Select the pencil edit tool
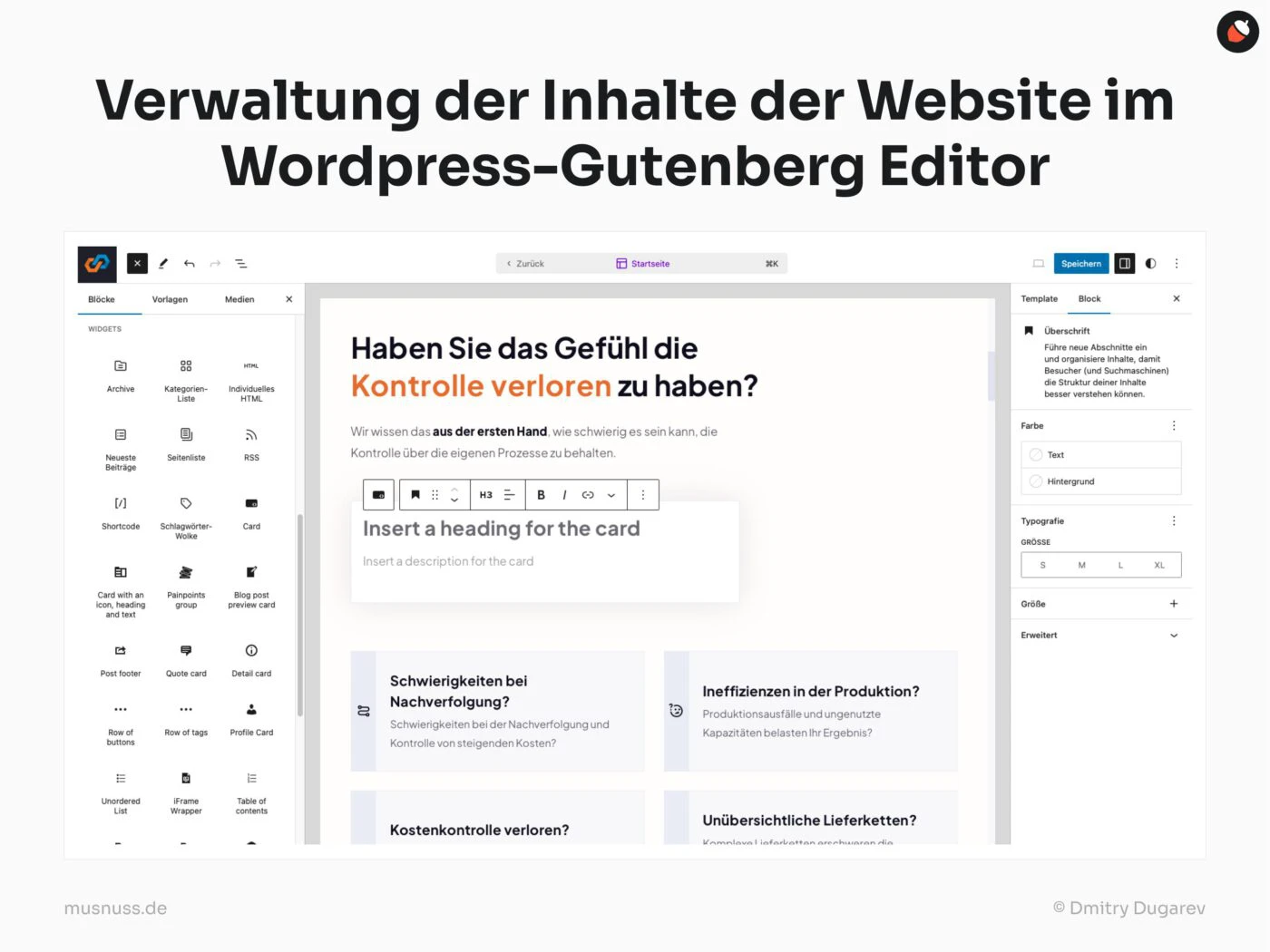This screenshot has width=1270, height=952. 163,264
